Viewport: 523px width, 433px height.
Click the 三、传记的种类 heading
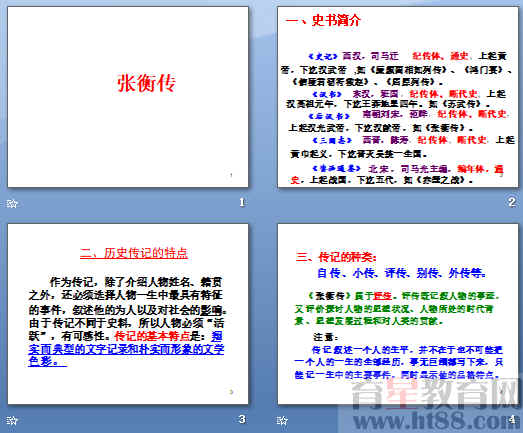336,257
